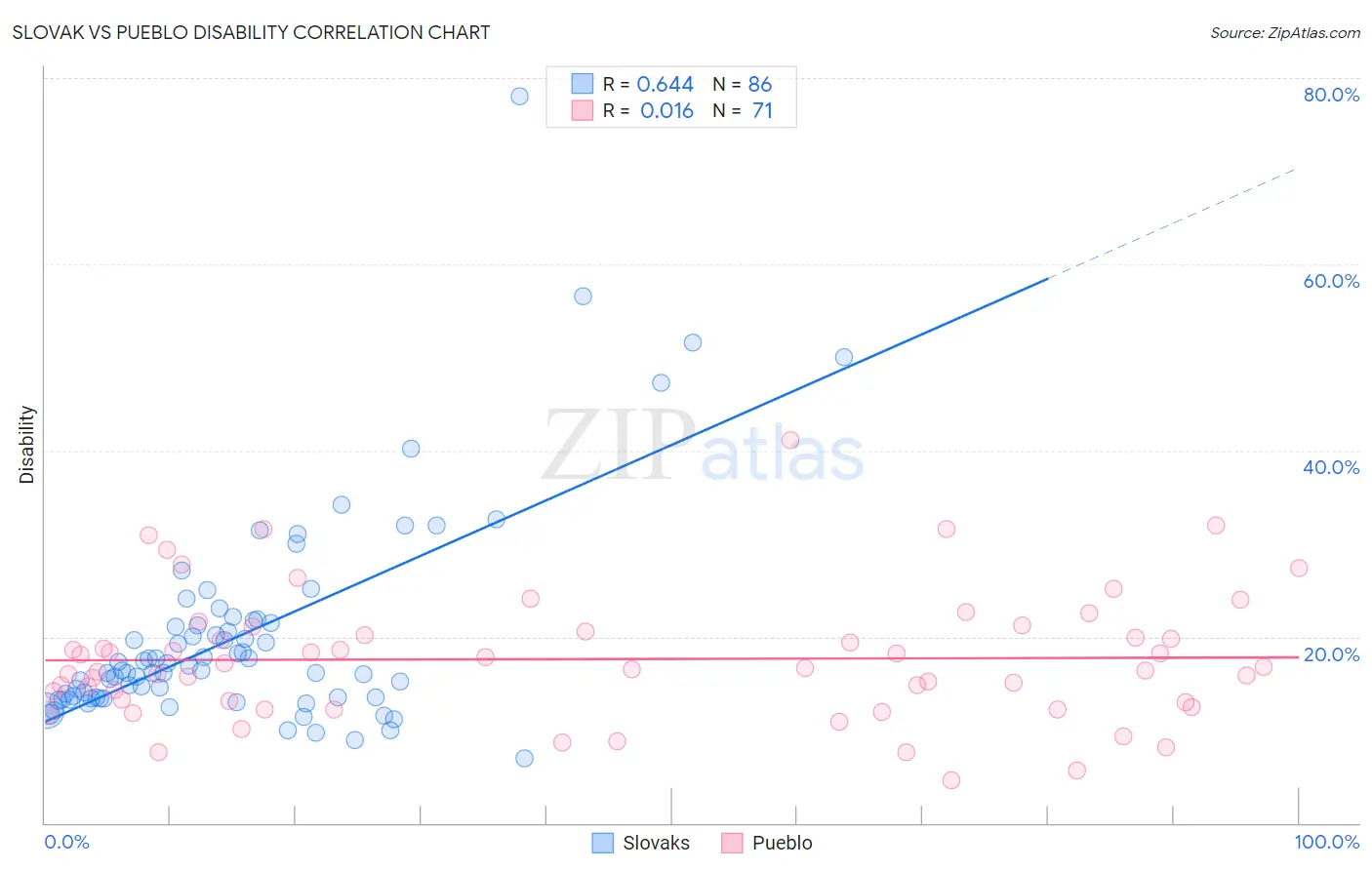Viewport: 1372px width, 870px height.
Task: Click the pink swatch beside R = 0.016
Action: coord(582,110)
